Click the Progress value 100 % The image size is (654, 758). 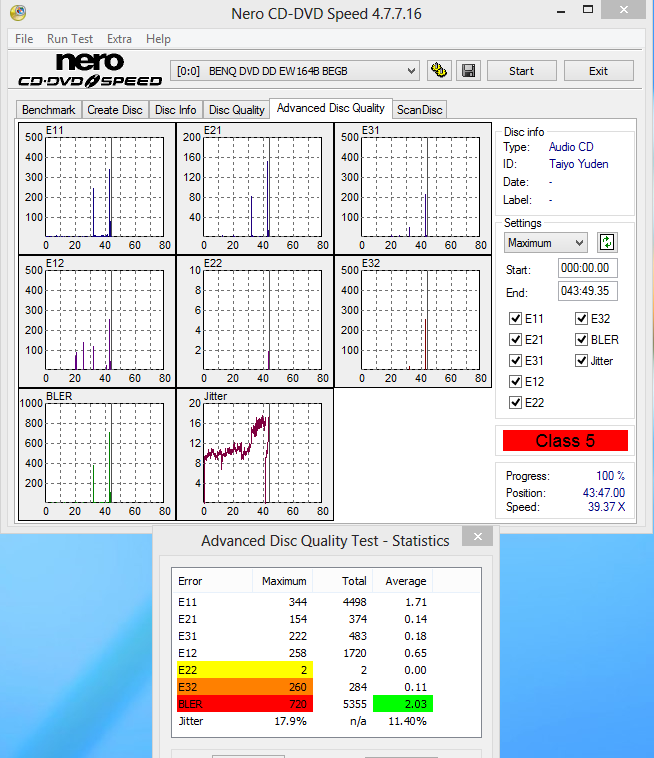[610, 476]
